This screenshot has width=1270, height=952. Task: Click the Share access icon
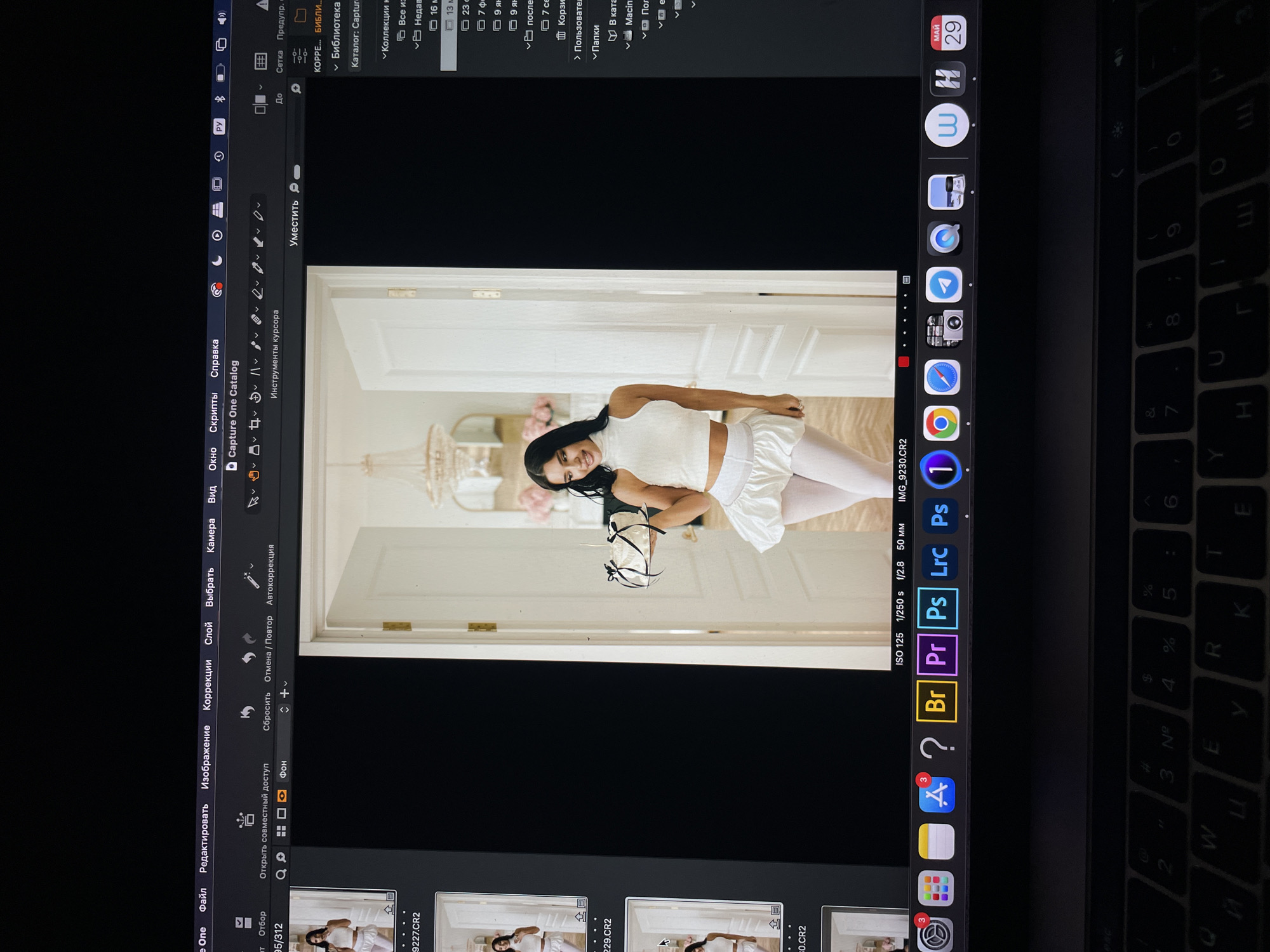click(x=245, y=820)
